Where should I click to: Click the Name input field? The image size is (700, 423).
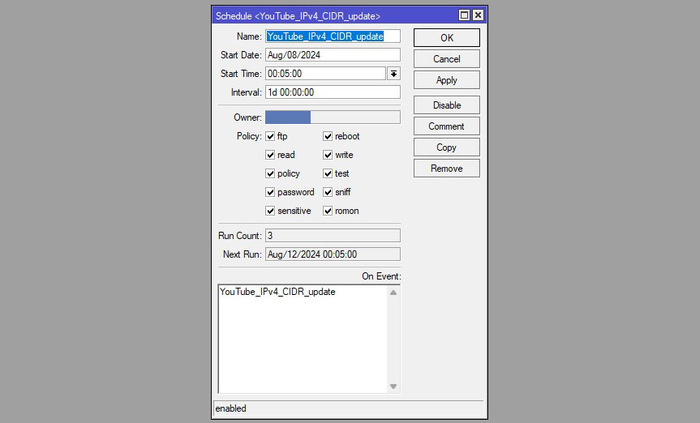332,36
